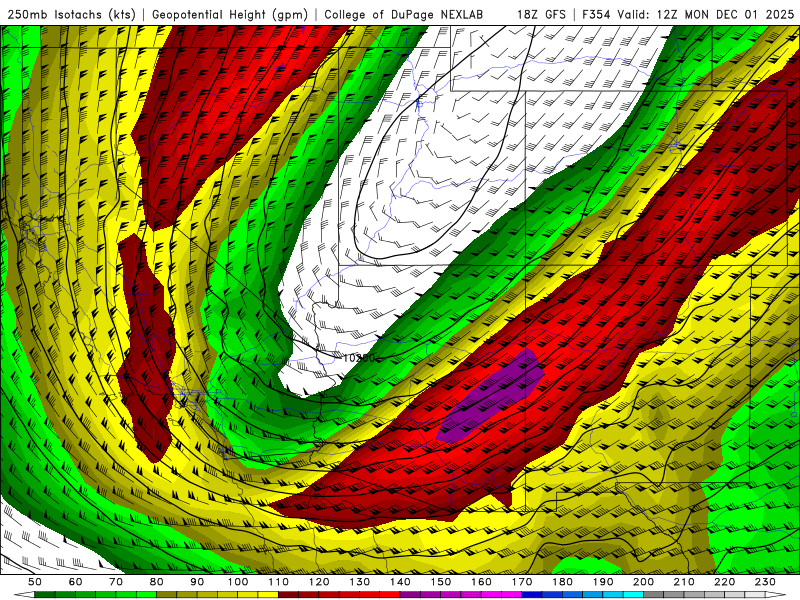Click the '90' legend value
The width and height of the screenshot is (800, 600).
(197, 582)
